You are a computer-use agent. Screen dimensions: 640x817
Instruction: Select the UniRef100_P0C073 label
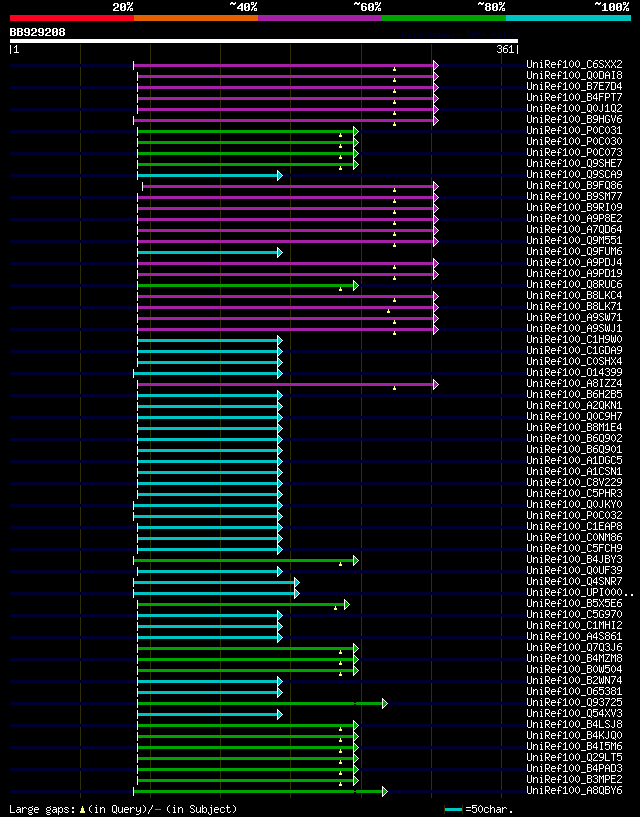574,153
